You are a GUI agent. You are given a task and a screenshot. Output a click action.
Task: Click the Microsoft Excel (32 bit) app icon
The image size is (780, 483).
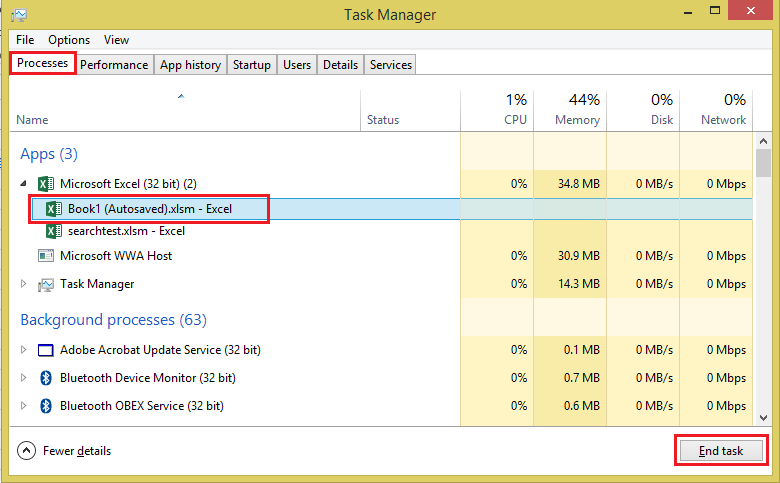coord(46,184)
